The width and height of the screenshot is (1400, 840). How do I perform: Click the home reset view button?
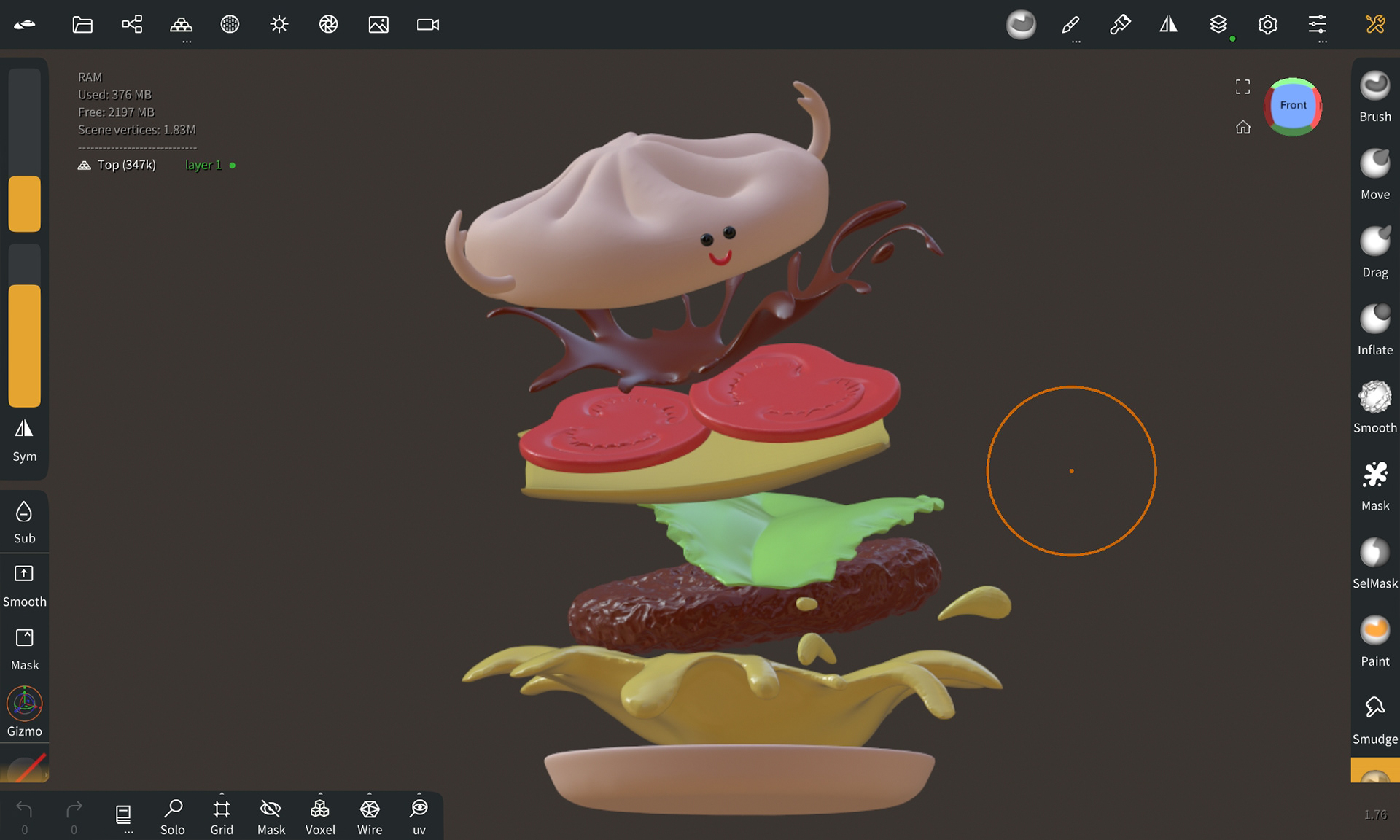(x=1243, y=128)
